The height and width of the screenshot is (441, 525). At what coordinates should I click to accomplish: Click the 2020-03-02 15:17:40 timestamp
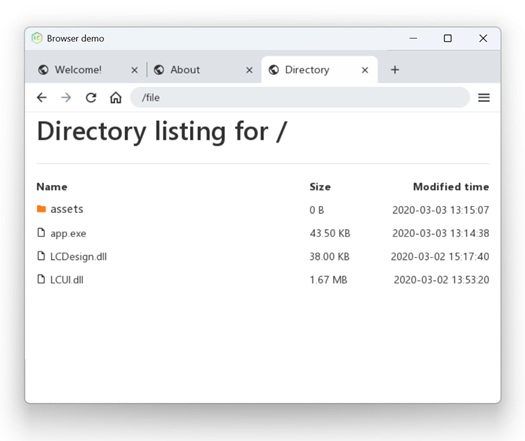pos(440,256)
